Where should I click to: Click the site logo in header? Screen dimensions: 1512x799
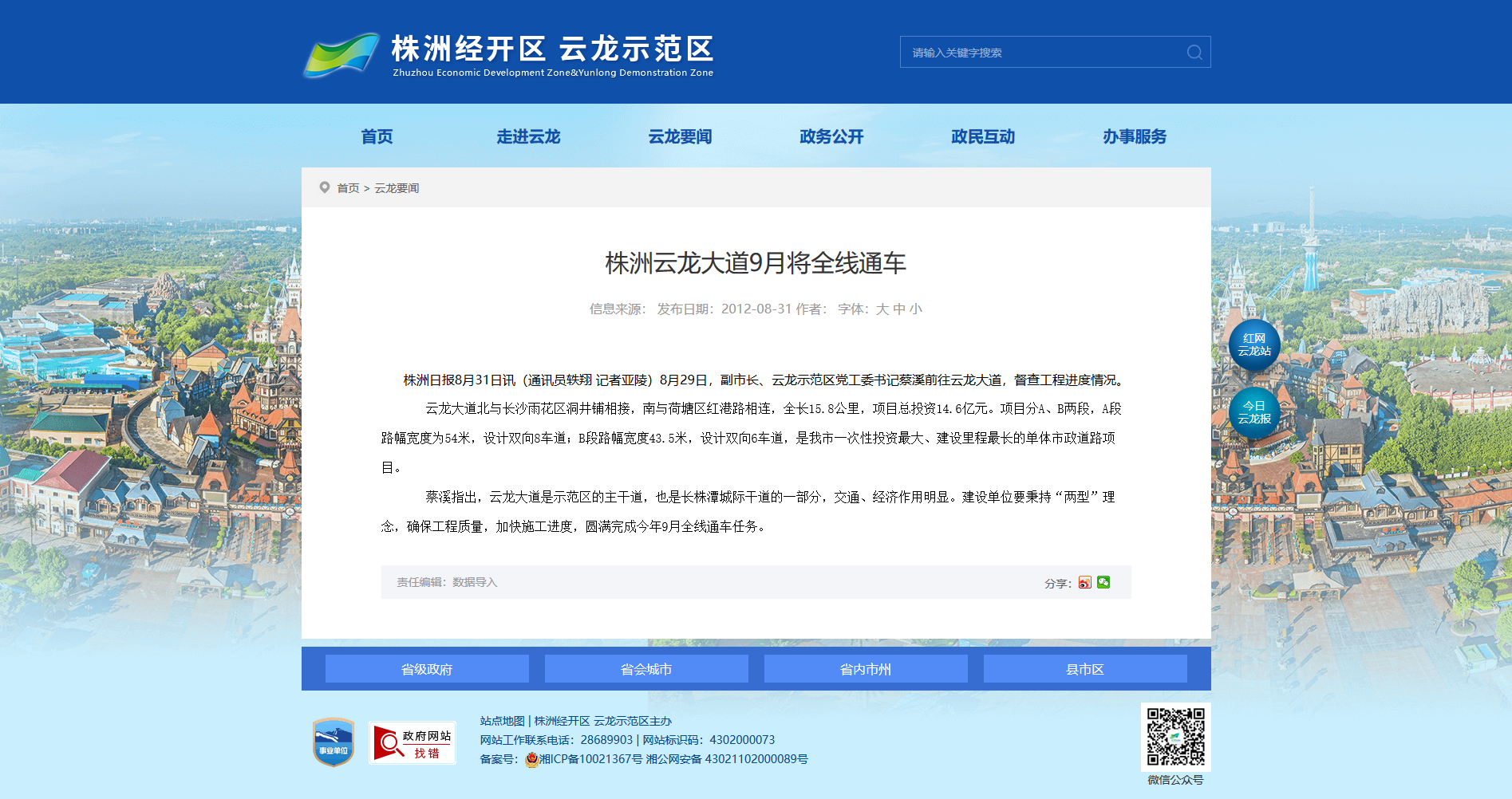pyautogui.click(x=508, y=54)
